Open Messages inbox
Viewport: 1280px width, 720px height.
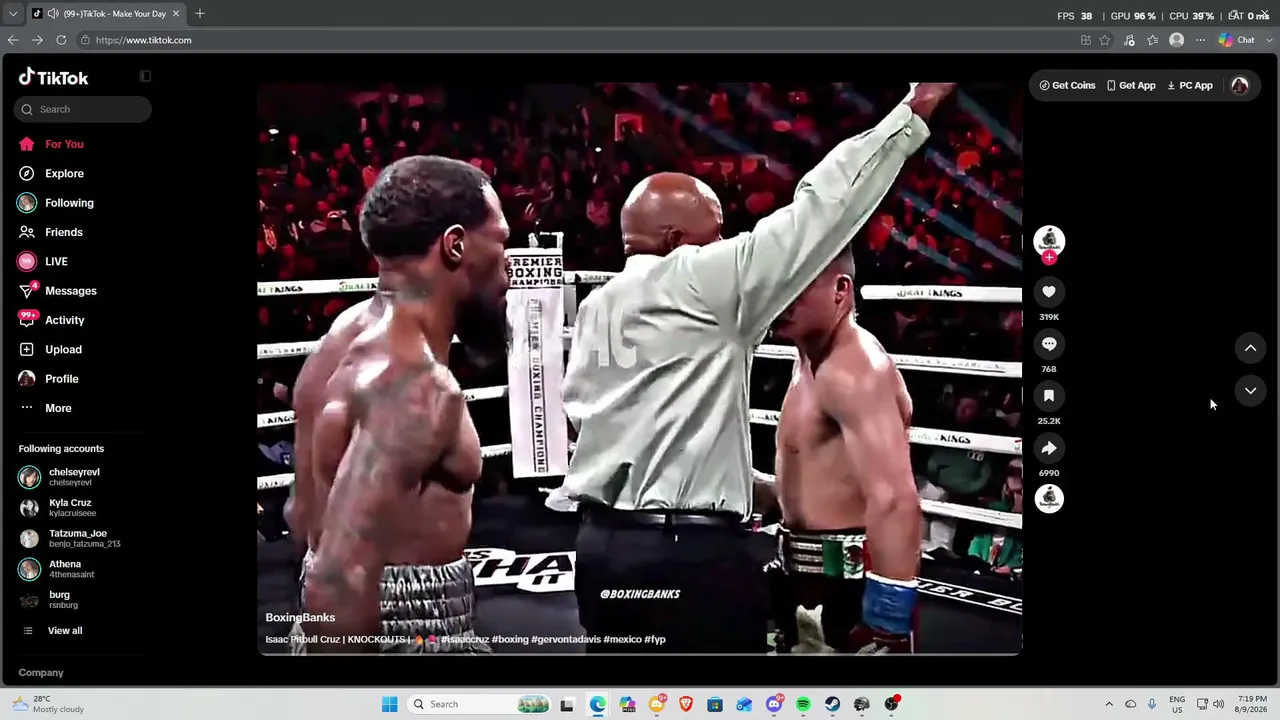(x=70, y=291)
